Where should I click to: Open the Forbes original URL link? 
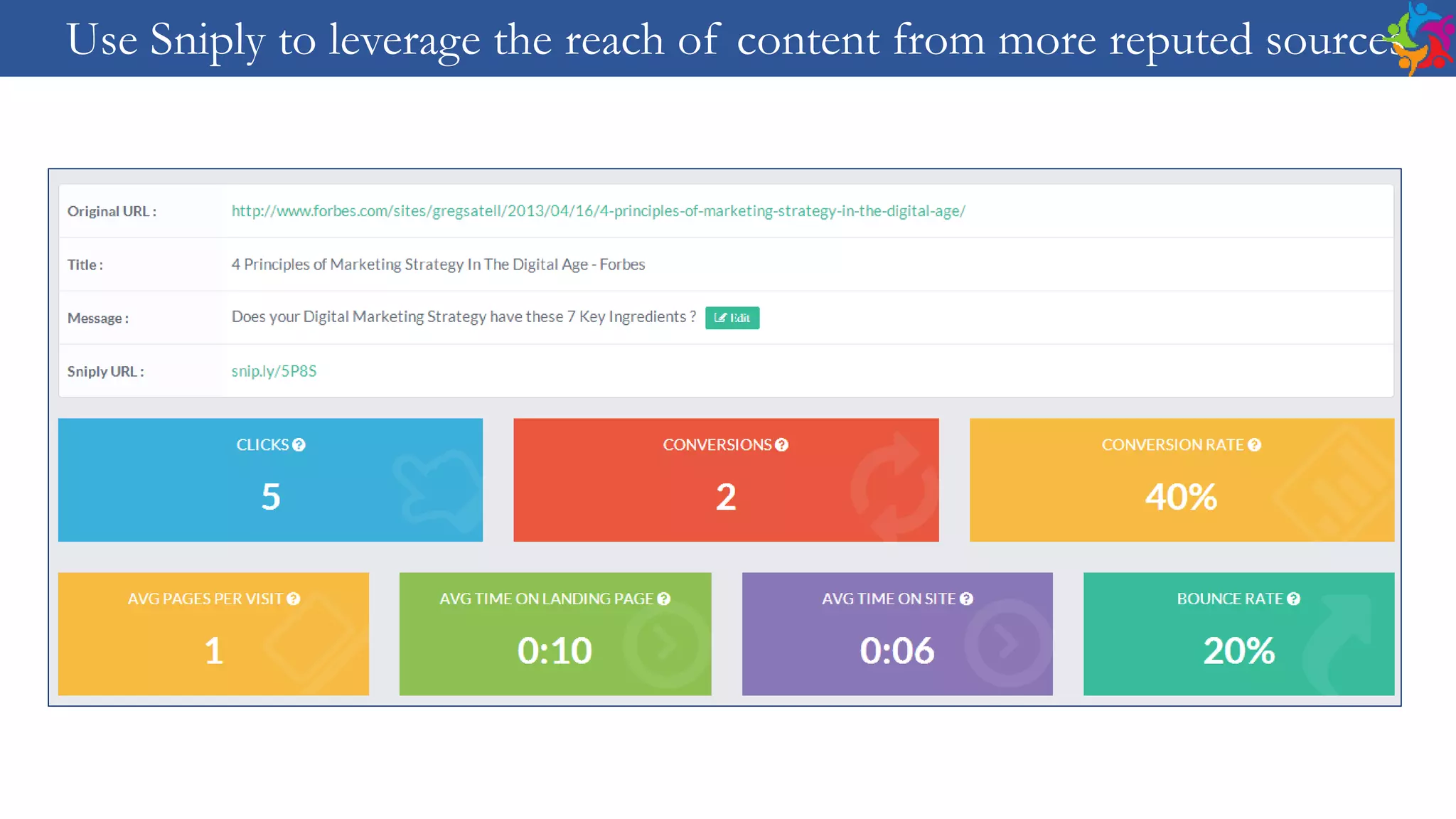(598, 211)
